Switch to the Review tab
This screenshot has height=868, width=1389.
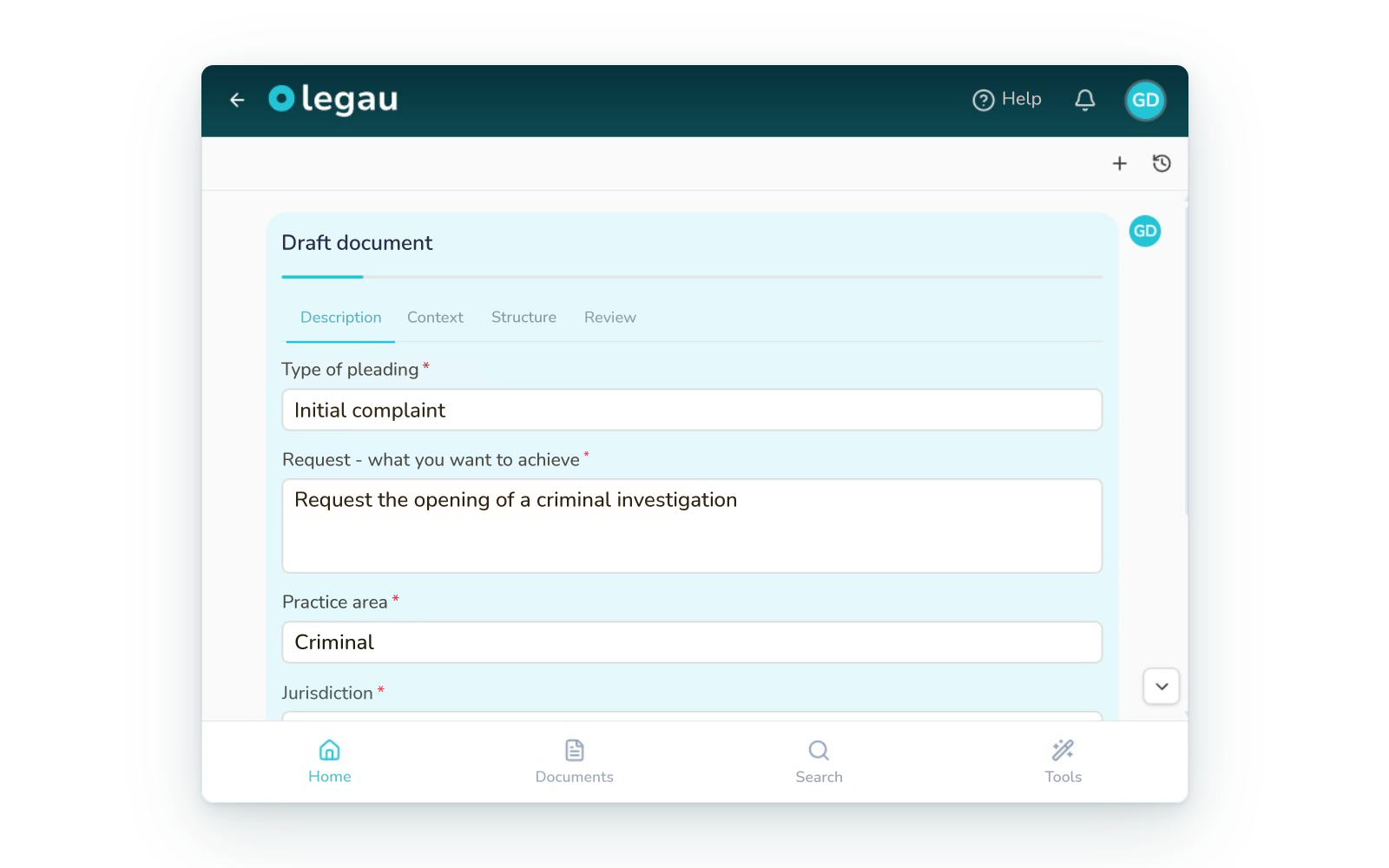[x=610, y=318]
